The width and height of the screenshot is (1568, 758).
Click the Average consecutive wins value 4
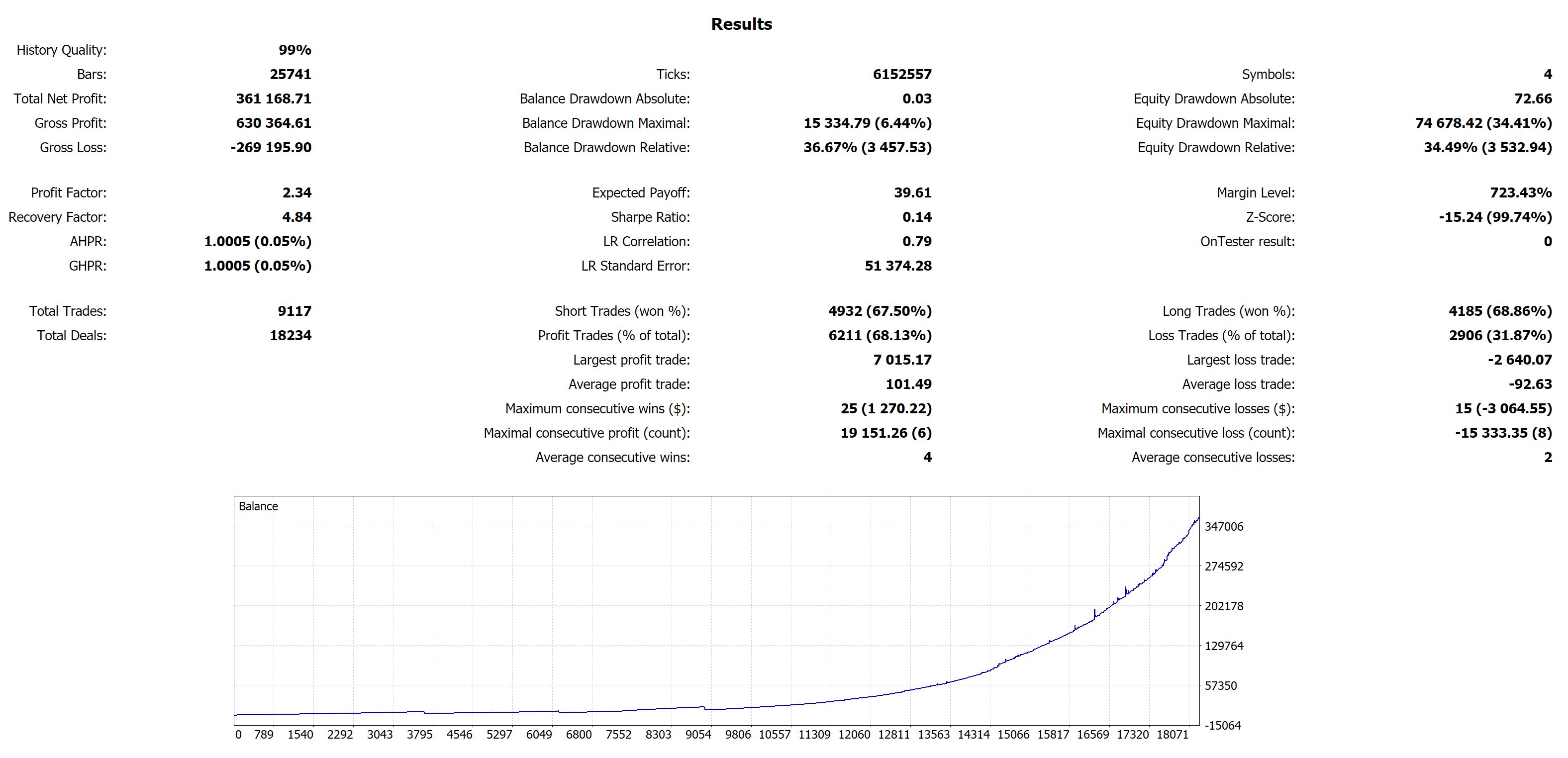pyautogui.click(x=926, y=457)
